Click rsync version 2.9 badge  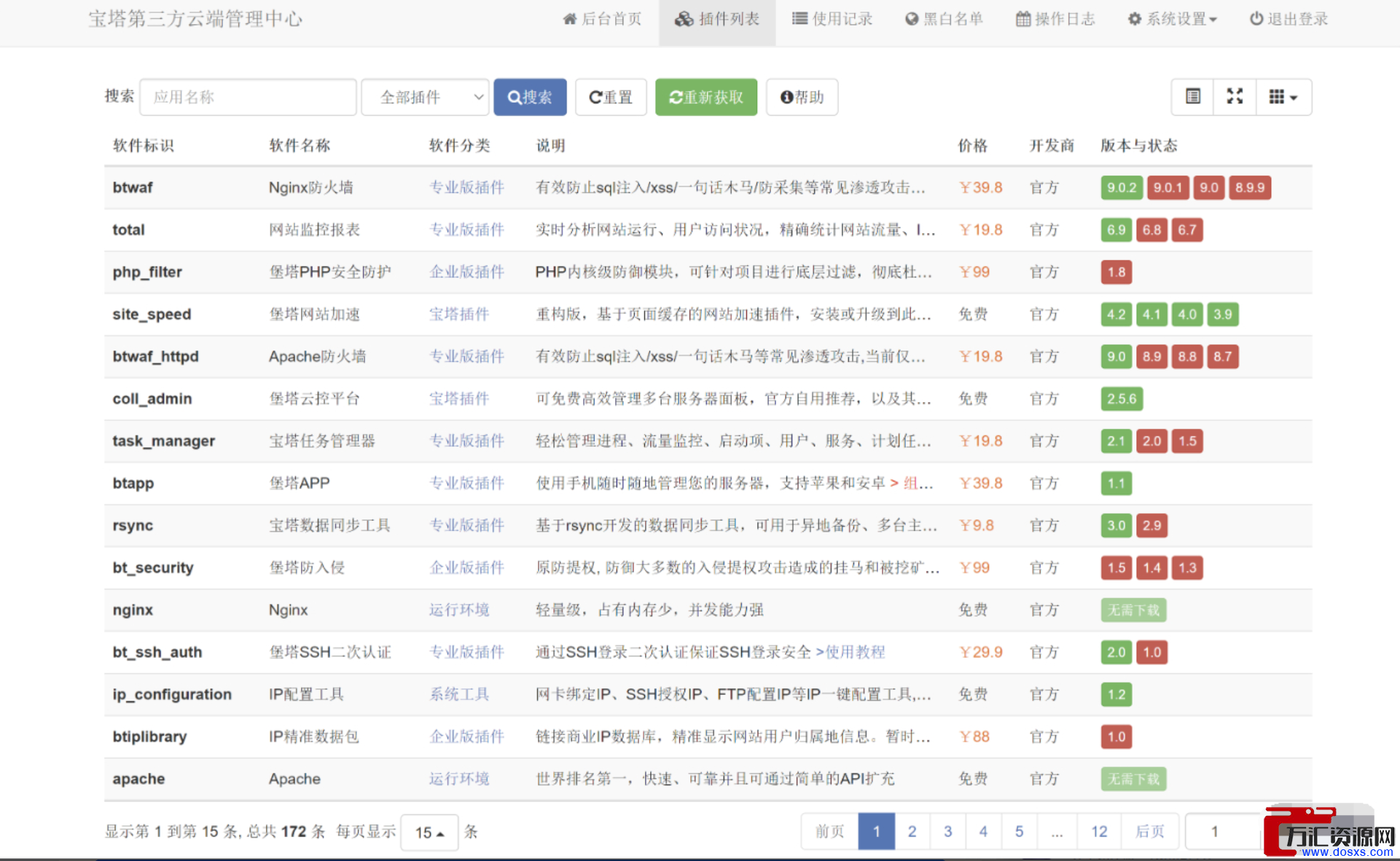(1151, 526)
